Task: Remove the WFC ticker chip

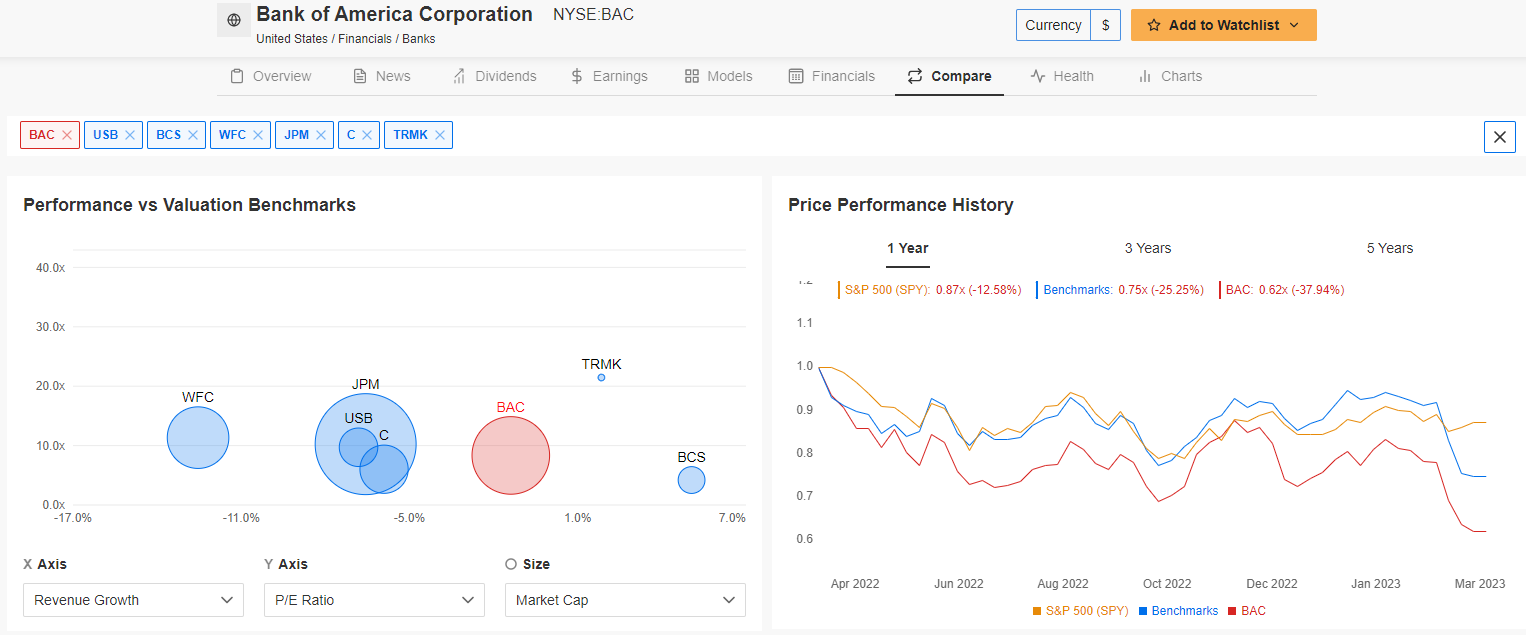Action: [x=258, y=135]
